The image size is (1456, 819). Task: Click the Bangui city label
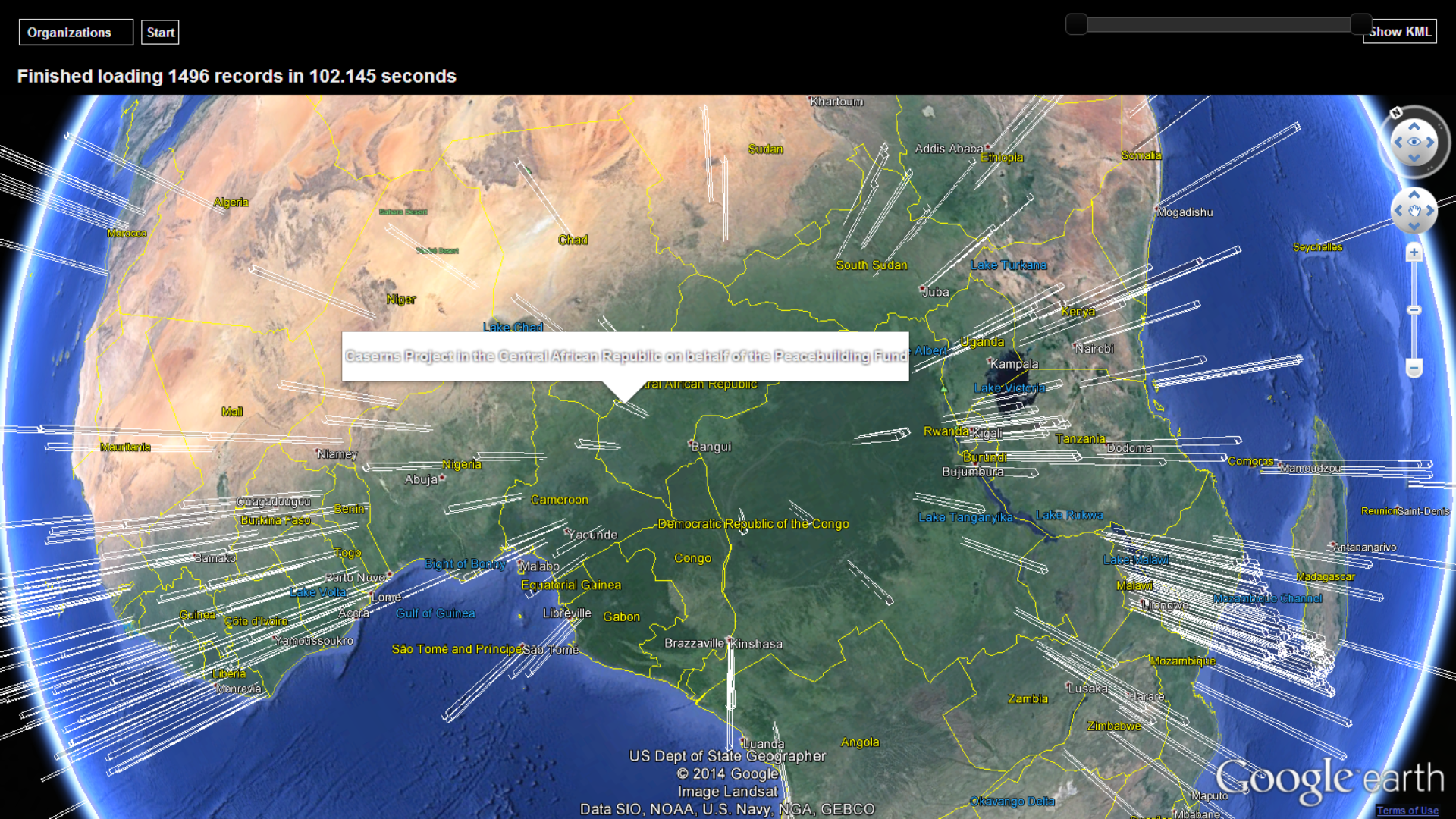711,447
